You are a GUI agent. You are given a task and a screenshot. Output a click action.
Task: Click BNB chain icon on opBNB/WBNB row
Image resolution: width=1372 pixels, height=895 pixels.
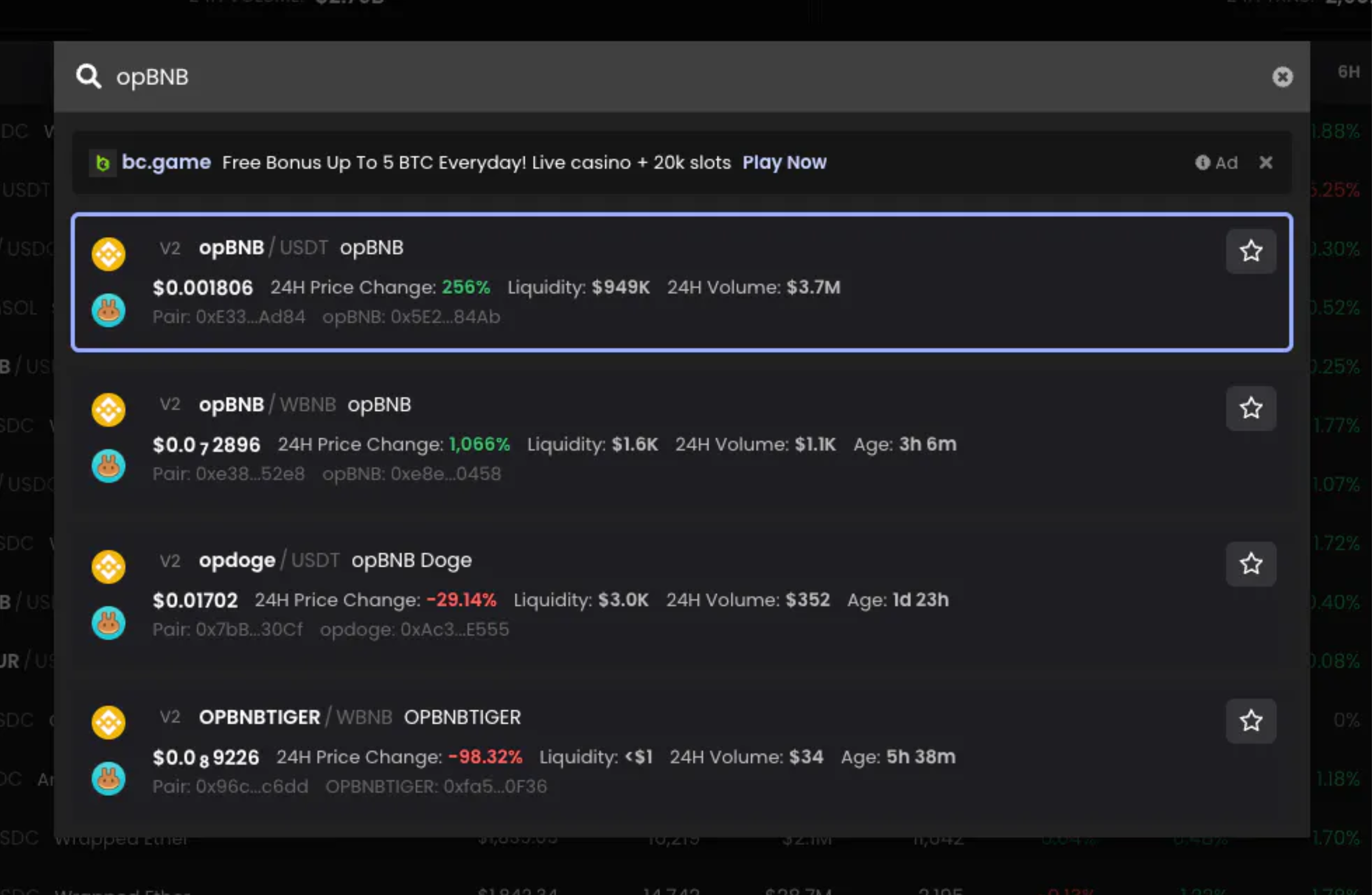pyautogui.click(x=108, y=410)
